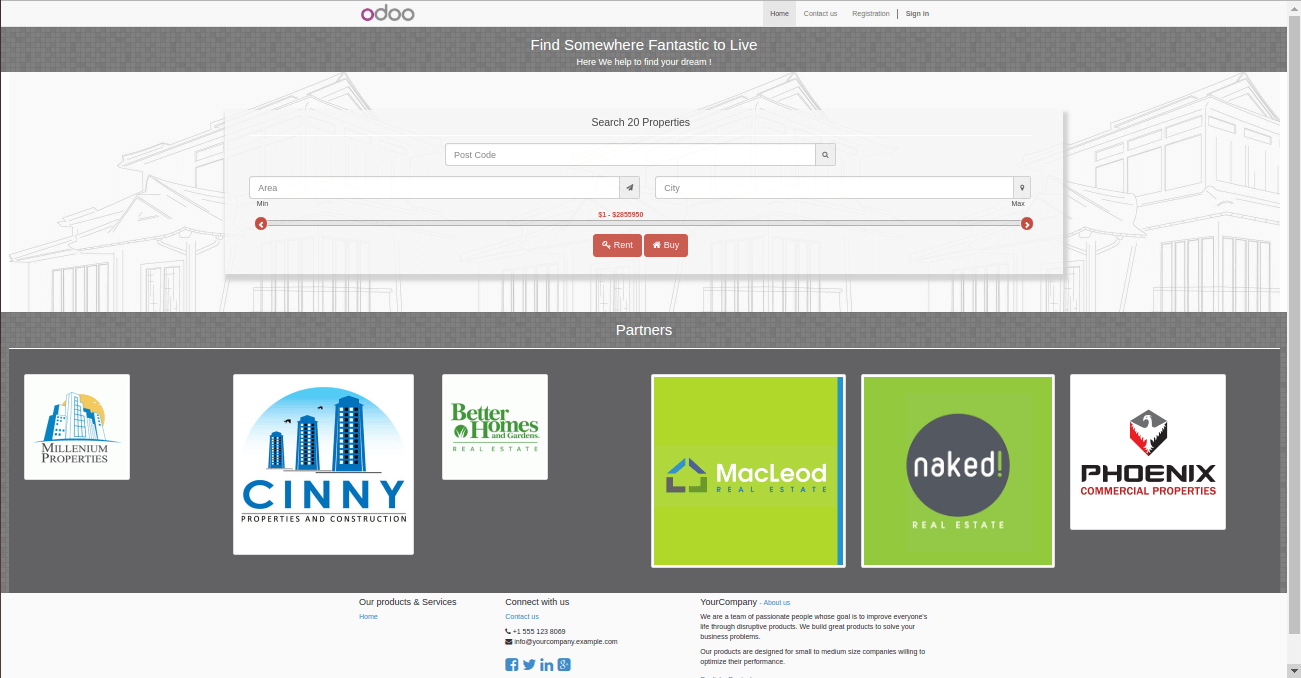This screenshot has width=1301, height=678.
Task: Click the Area location arrow icon
Action: pyautogui.click(x=630, y=188)
